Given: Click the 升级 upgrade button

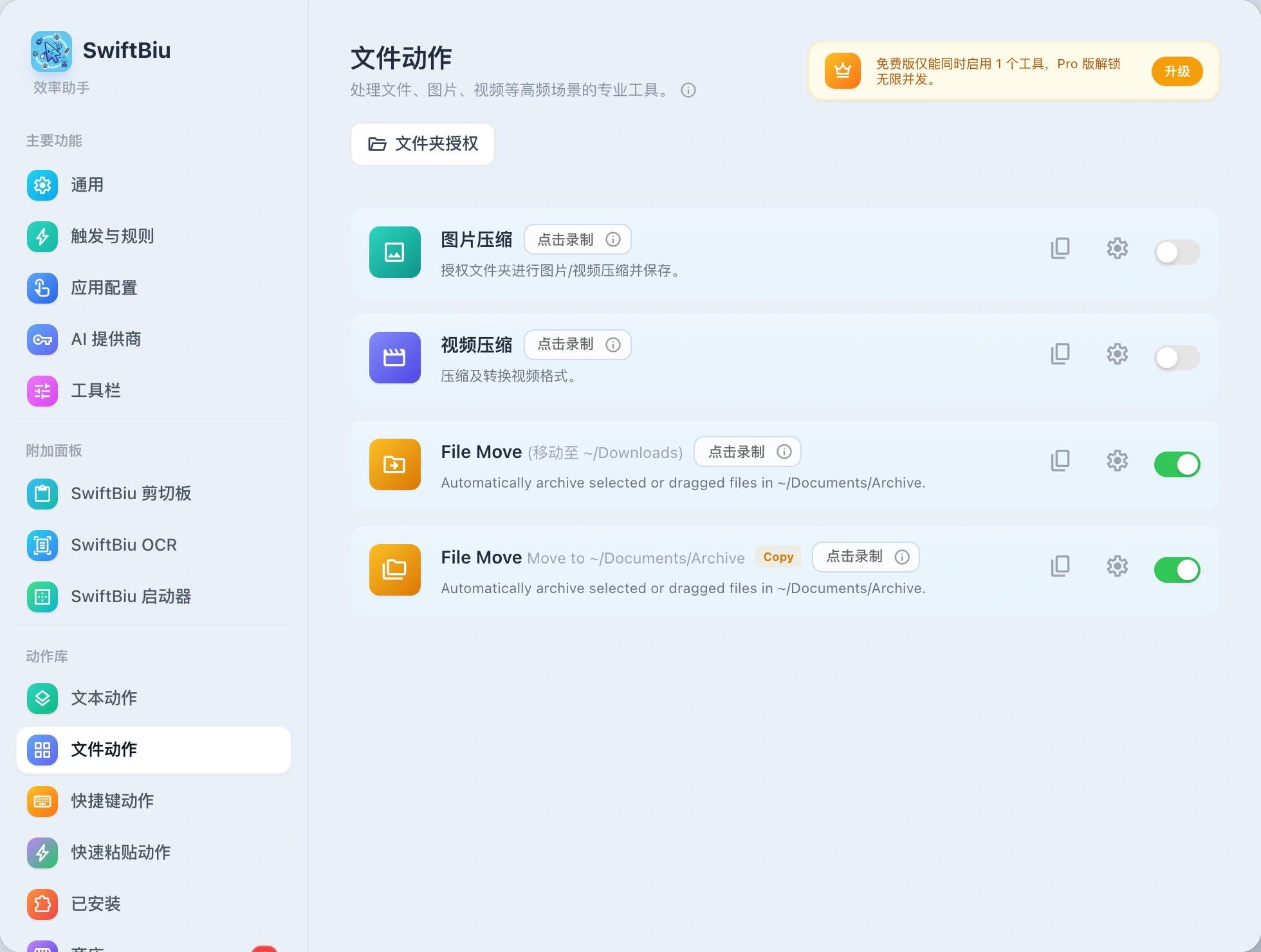Looking at the screenshot, I should [x=1177, y=71].
